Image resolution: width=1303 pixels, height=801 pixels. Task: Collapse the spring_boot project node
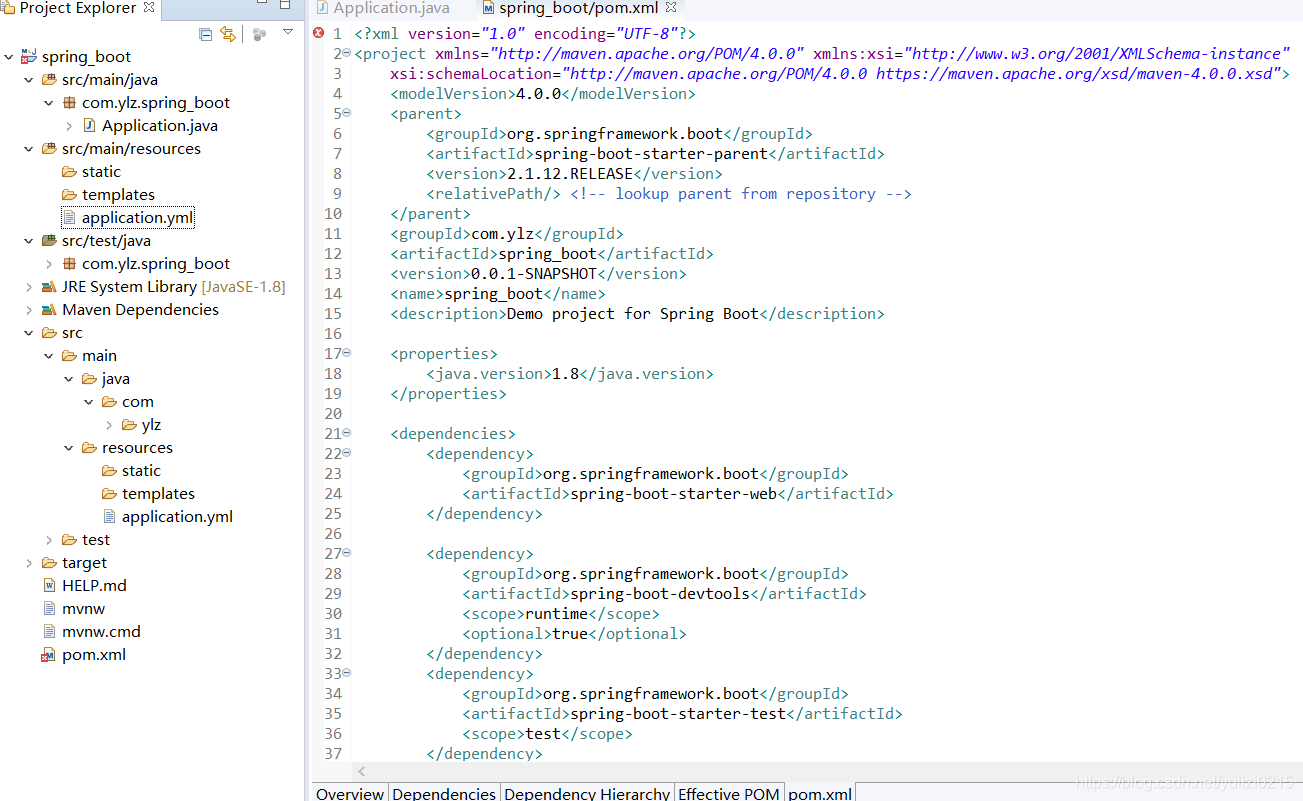(x=9, y=57)
